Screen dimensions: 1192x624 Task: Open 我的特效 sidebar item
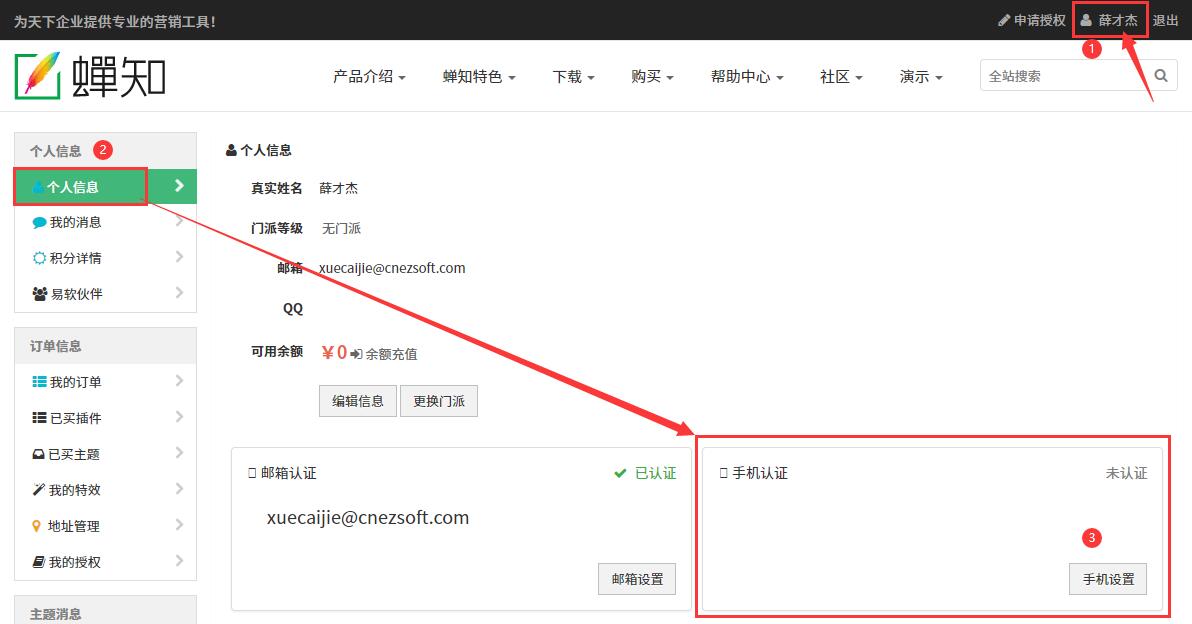[x=106, y=489]
